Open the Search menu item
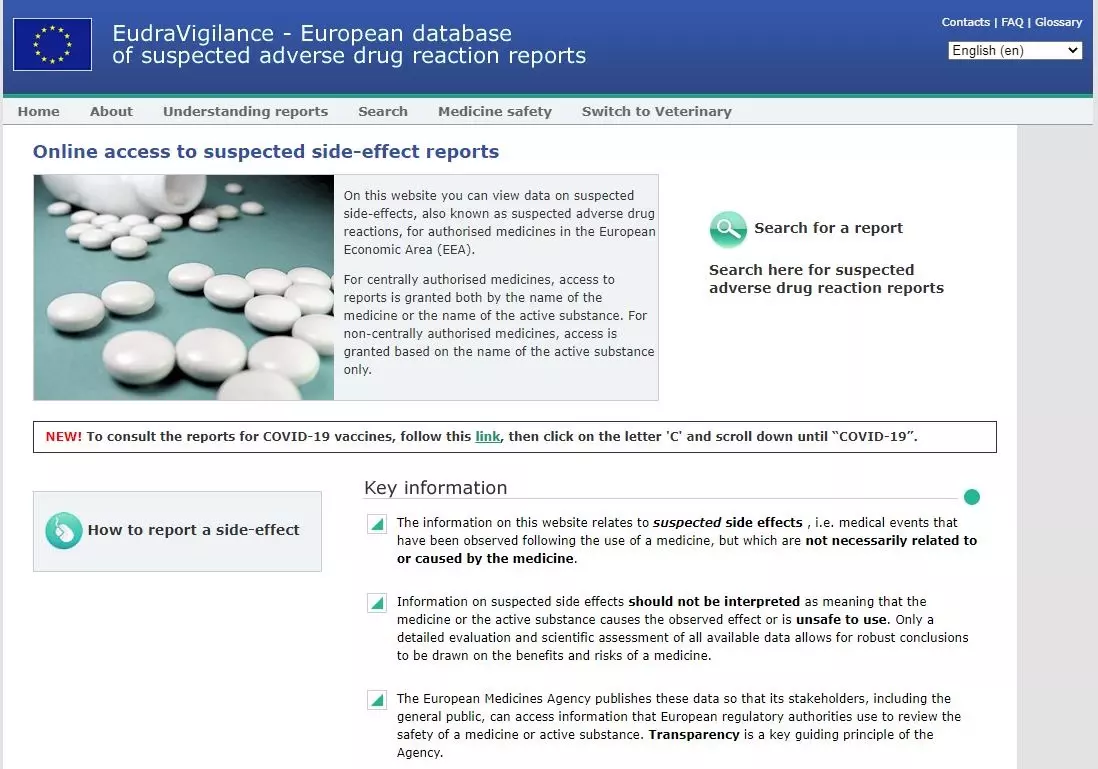1098x769 pixels. (x=383, y=111)
